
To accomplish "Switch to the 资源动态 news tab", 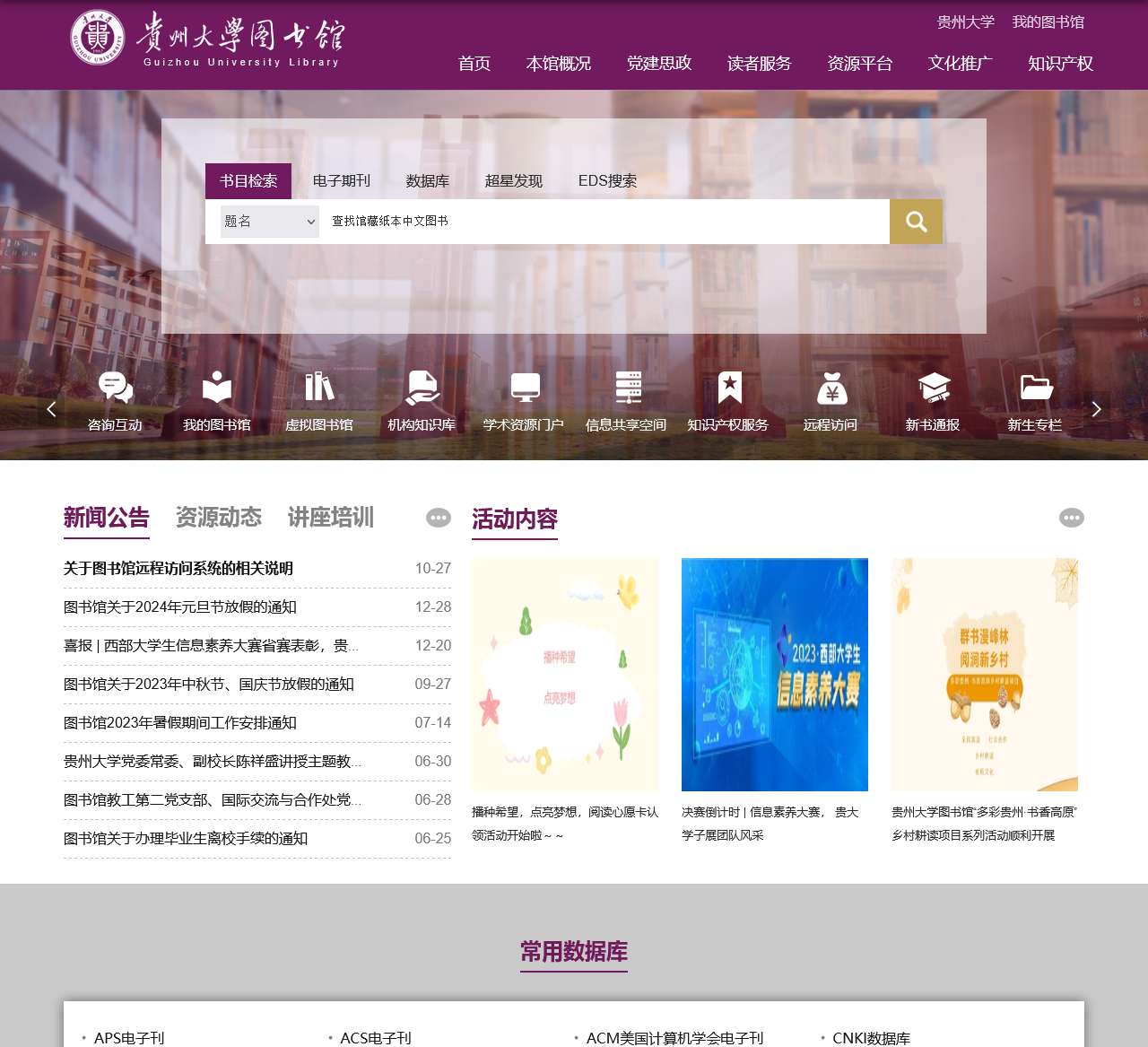I will (x=218, y=518).
